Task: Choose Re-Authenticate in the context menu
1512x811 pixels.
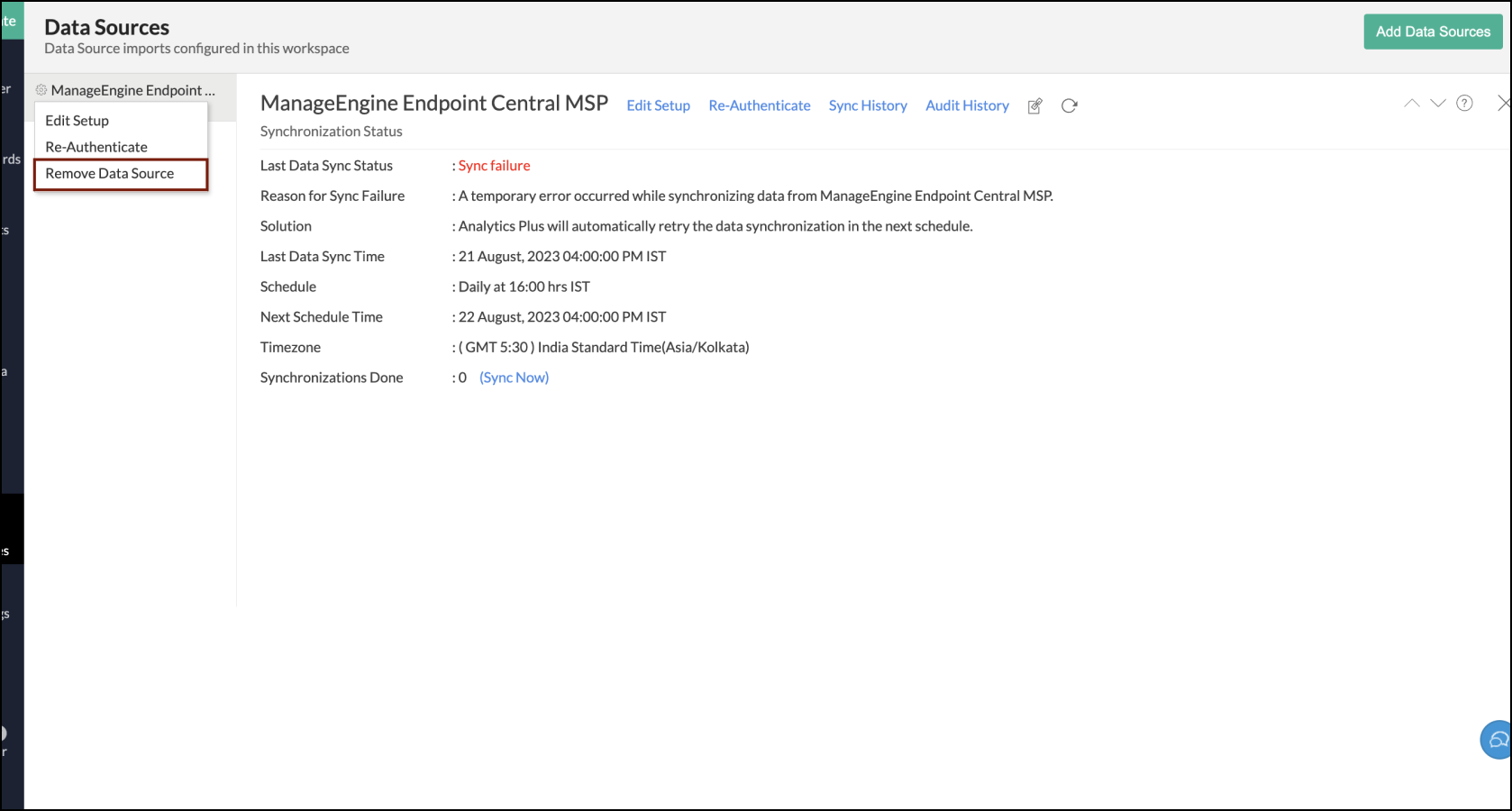Action: pyautogui.click(x=96, y=146)
